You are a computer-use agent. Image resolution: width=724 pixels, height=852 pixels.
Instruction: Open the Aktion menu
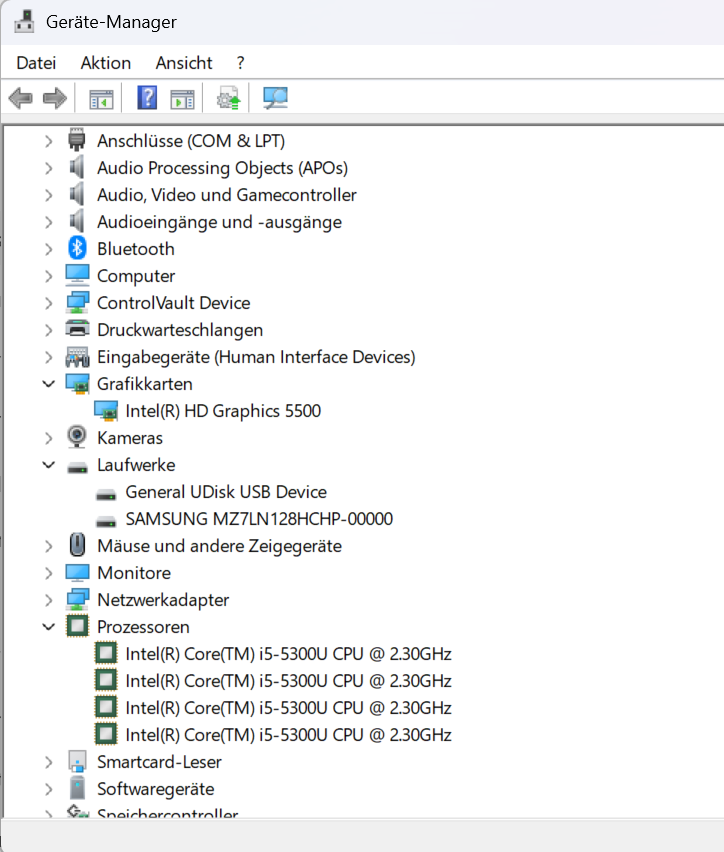tap(106, 63)
